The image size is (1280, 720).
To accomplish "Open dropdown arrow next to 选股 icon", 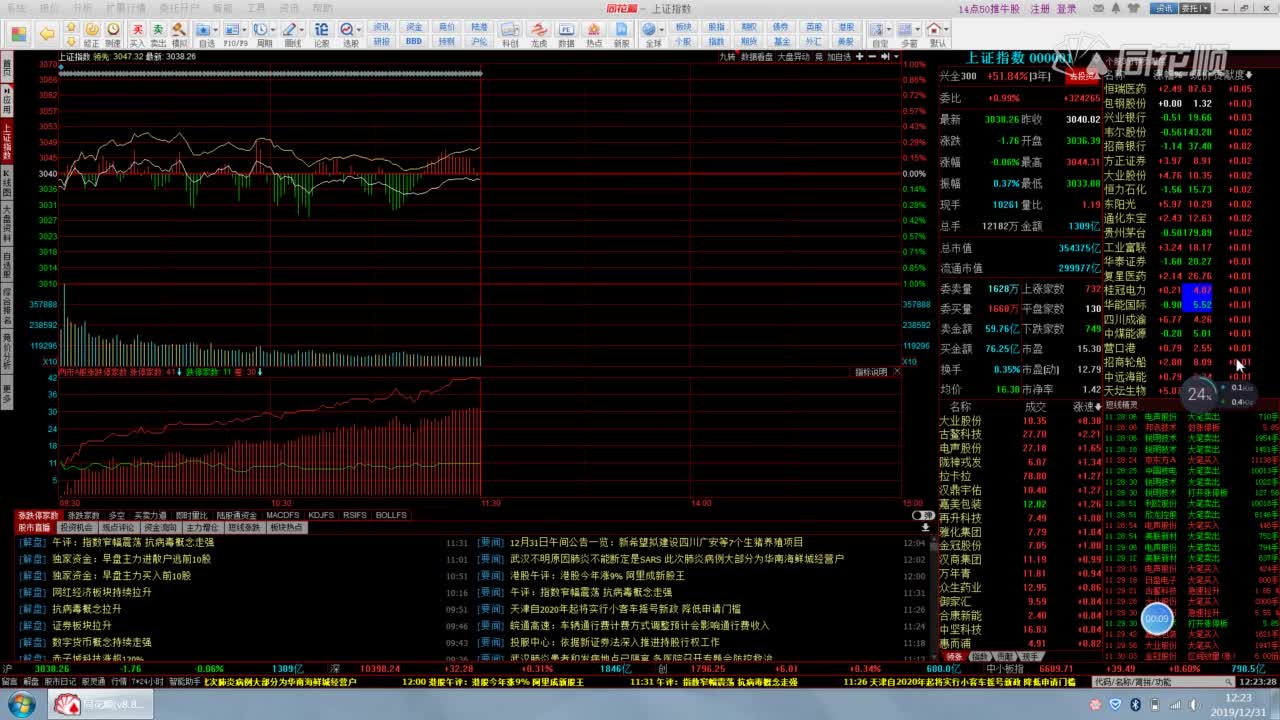I will click(x=360, y=30).
